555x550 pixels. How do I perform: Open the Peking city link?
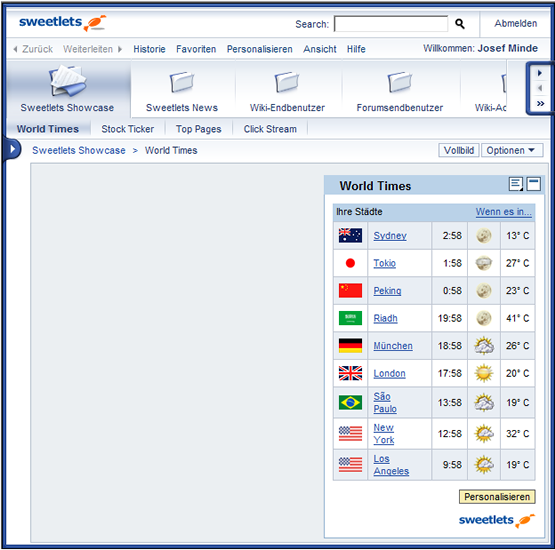click(x=387, y=291)
